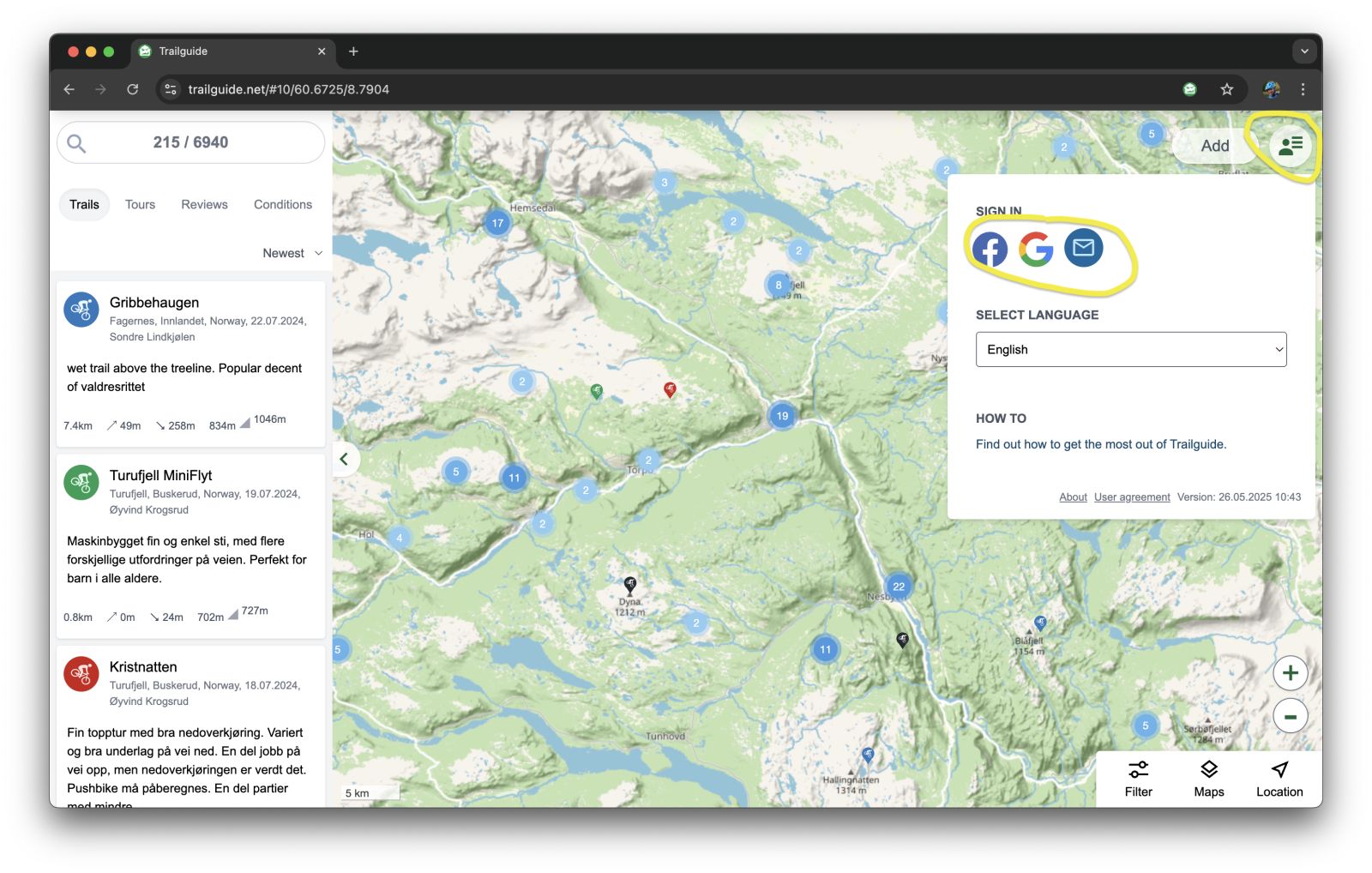Image resolution: width=1372 pixels, height=873 pixels.
Task: Switch to the Reviews tab
Action: tap(204, 204)
